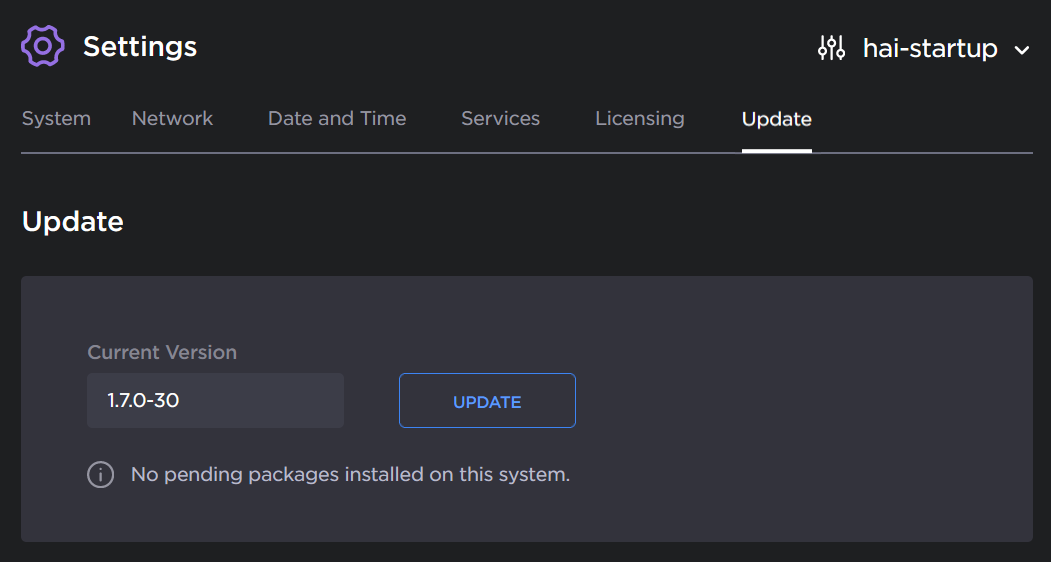Click the No pending packages message text
Image resolution: width=1051 pixels, height=562 pixels.
350,475
